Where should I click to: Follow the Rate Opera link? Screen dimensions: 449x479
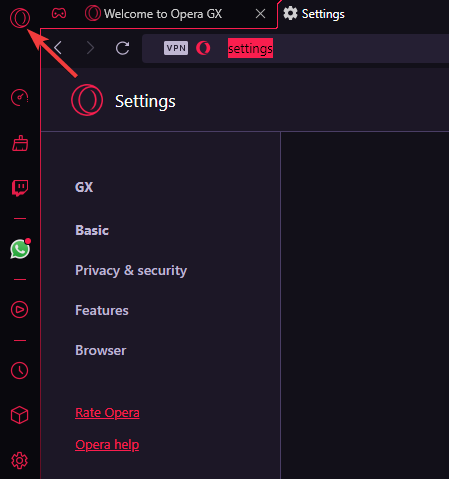[x=107, y=413]
